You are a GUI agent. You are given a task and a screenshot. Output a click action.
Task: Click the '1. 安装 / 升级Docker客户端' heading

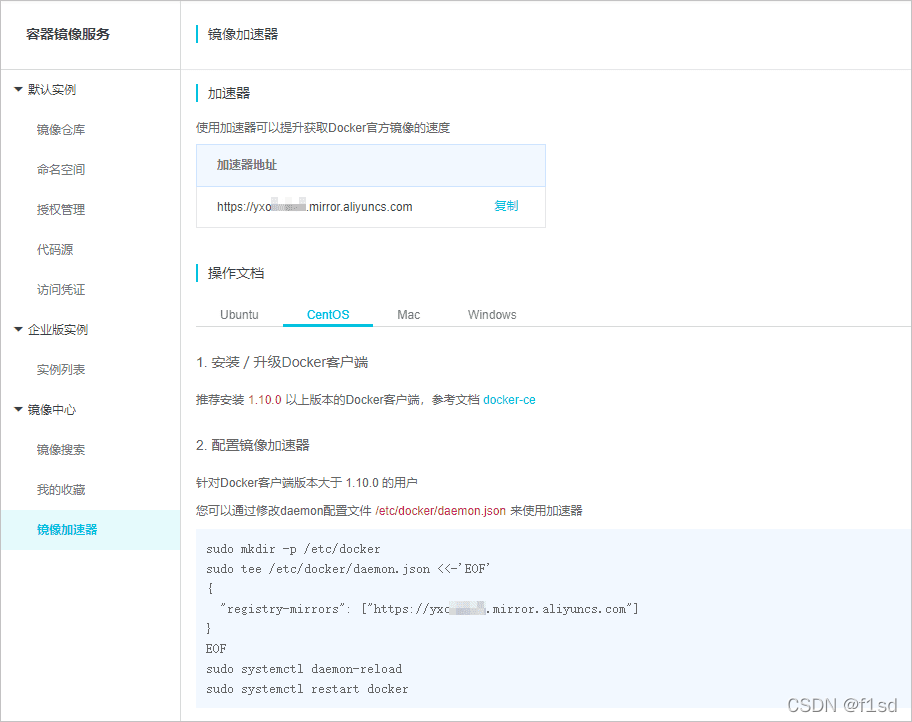(282, 362)
